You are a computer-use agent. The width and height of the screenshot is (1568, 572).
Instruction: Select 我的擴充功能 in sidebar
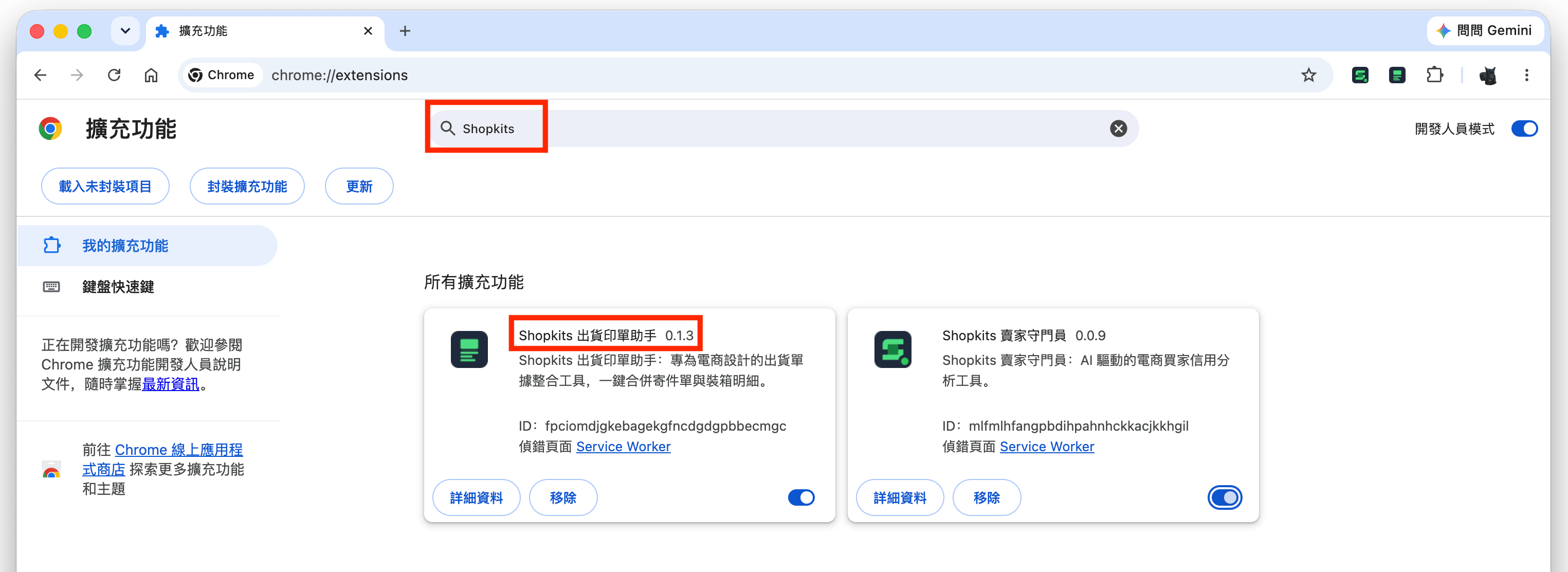click(x=147, y=246)
